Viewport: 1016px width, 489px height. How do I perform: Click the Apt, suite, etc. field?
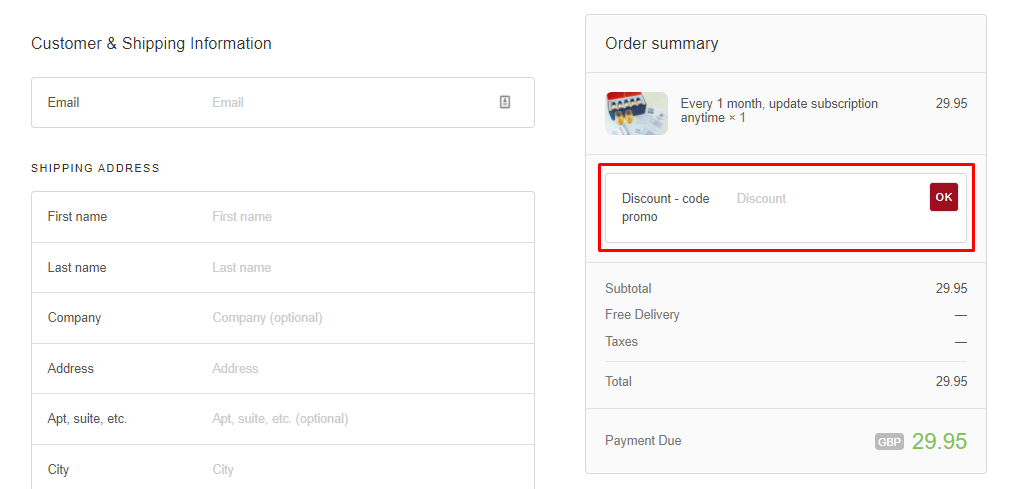click(360, 419)
